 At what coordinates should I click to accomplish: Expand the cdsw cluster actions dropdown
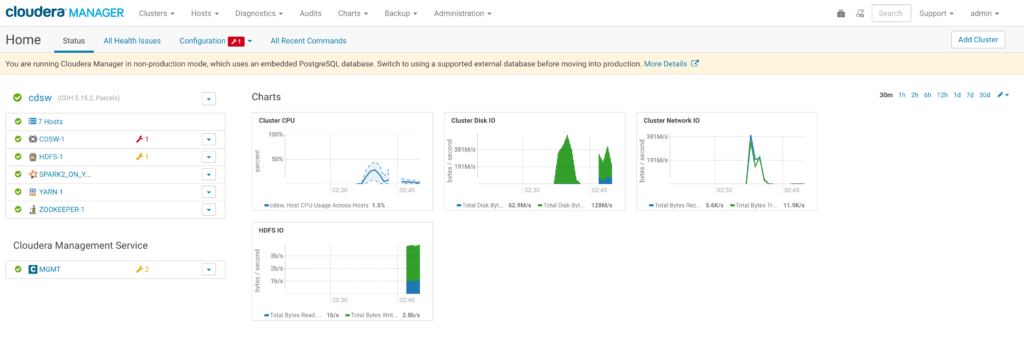(208, 99)
